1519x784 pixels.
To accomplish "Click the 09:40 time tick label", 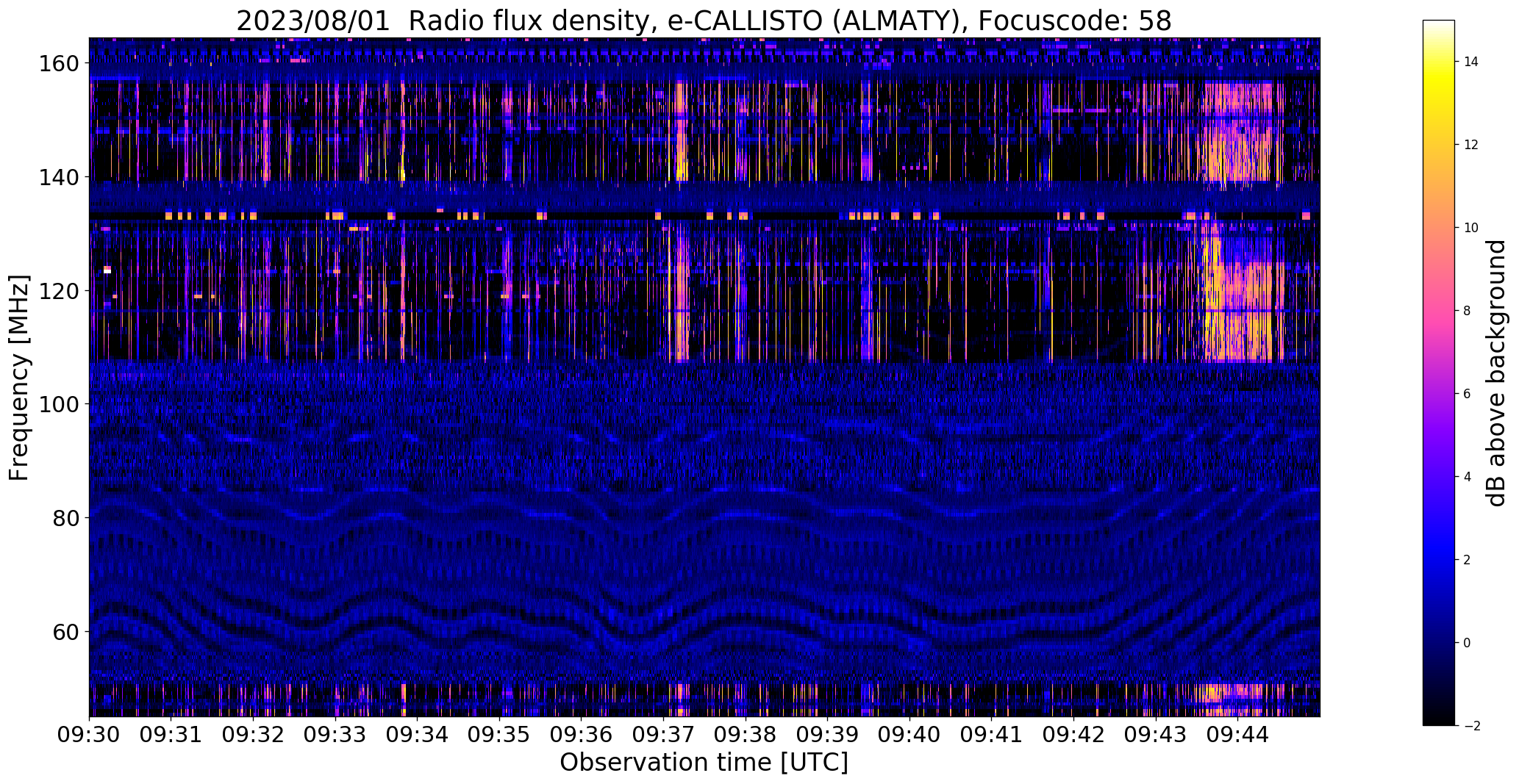I will 910,733.
